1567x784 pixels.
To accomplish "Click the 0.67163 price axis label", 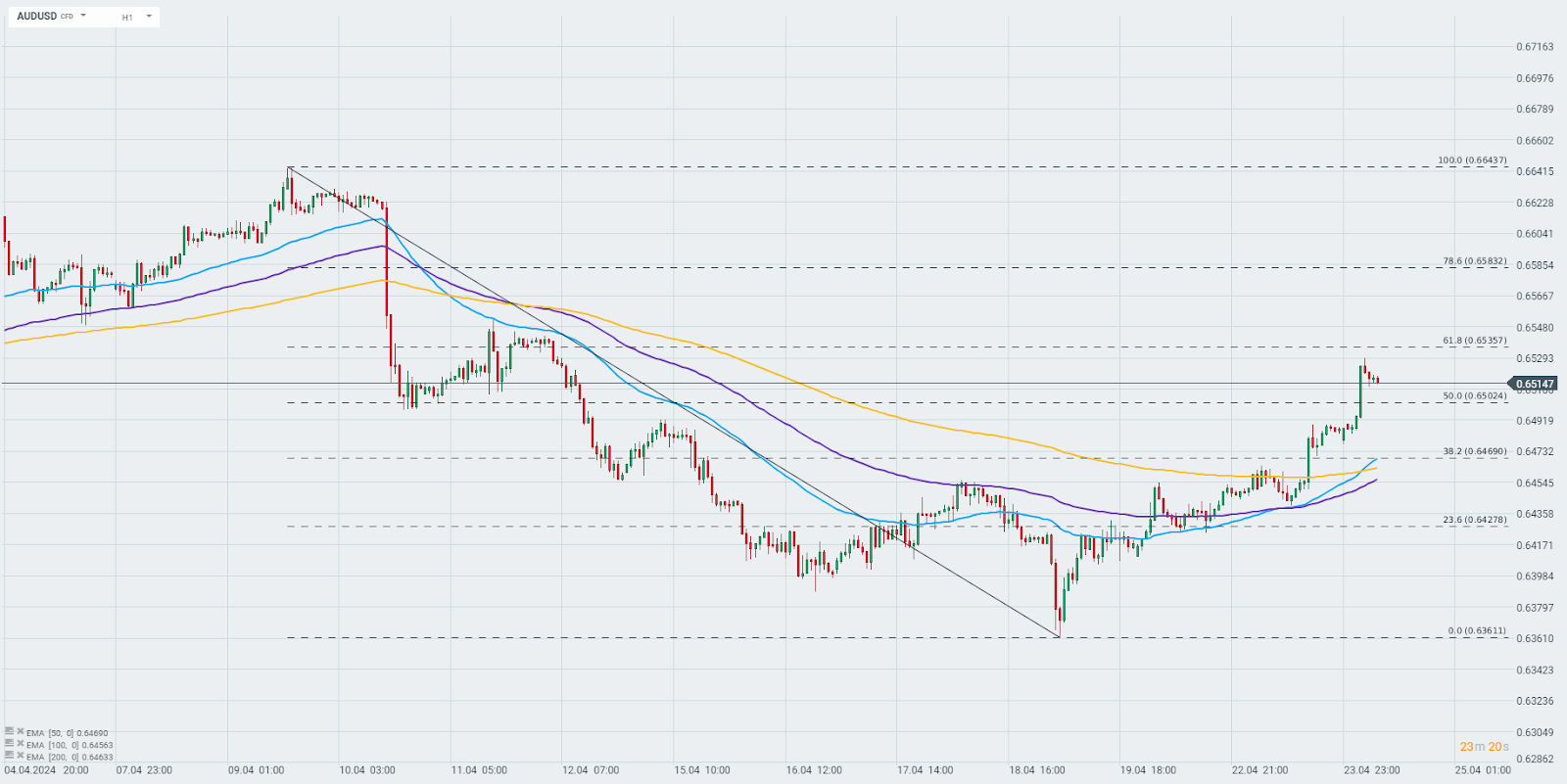I will [x=1535, y=47].
